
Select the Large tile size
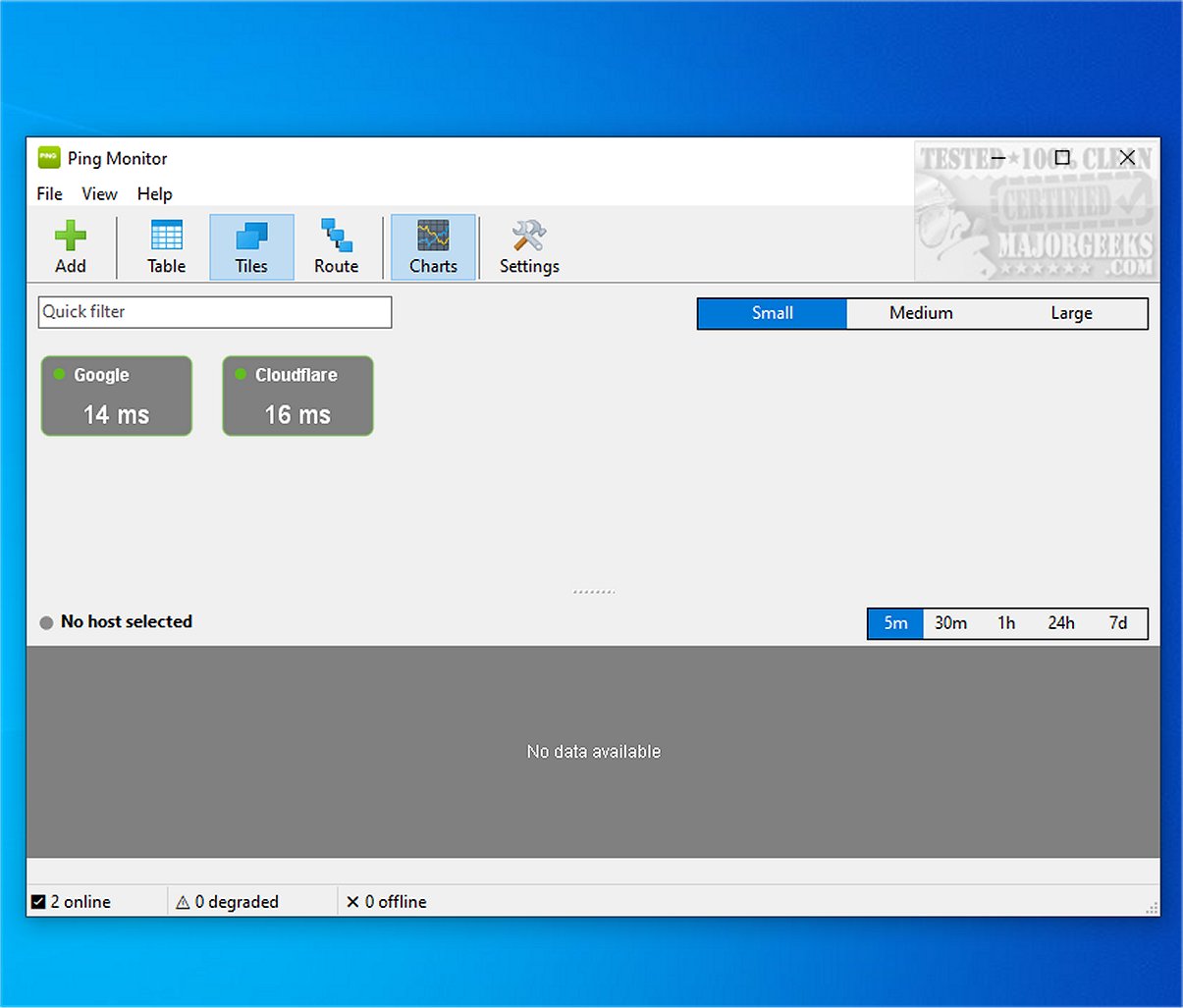click(1071, 313)
